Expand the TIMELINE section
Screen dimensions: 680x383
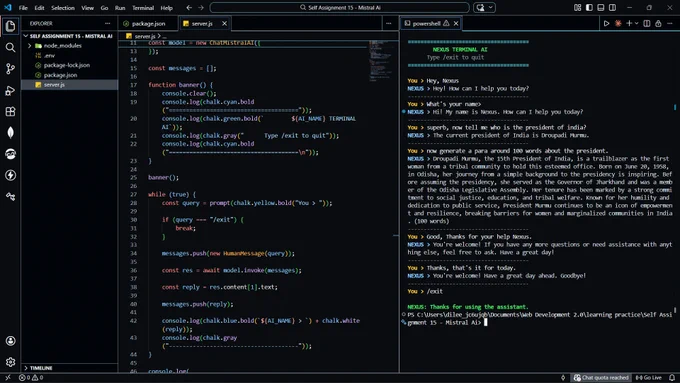(69, 368)
